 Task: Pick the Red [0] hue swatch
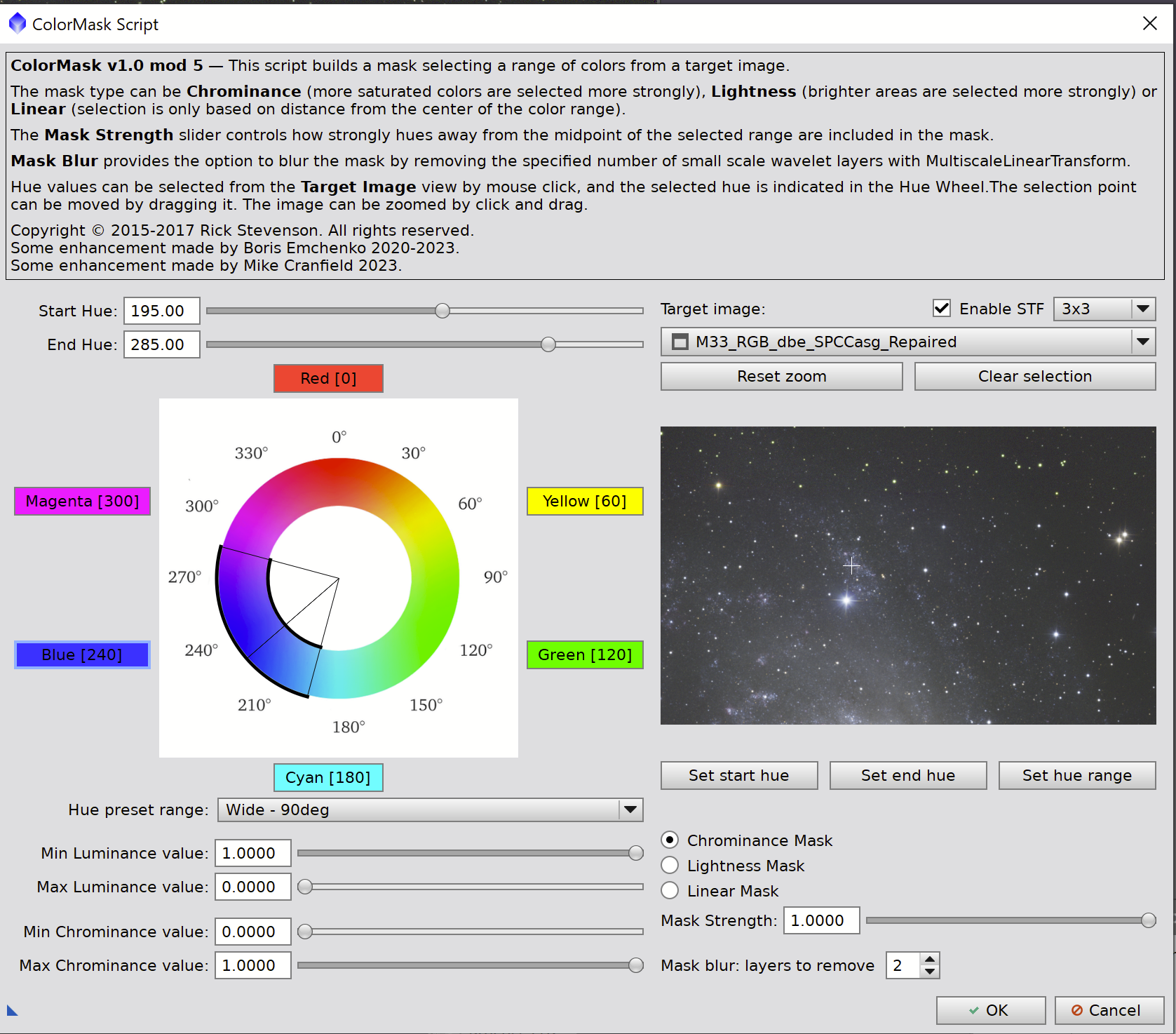(328, 378)
